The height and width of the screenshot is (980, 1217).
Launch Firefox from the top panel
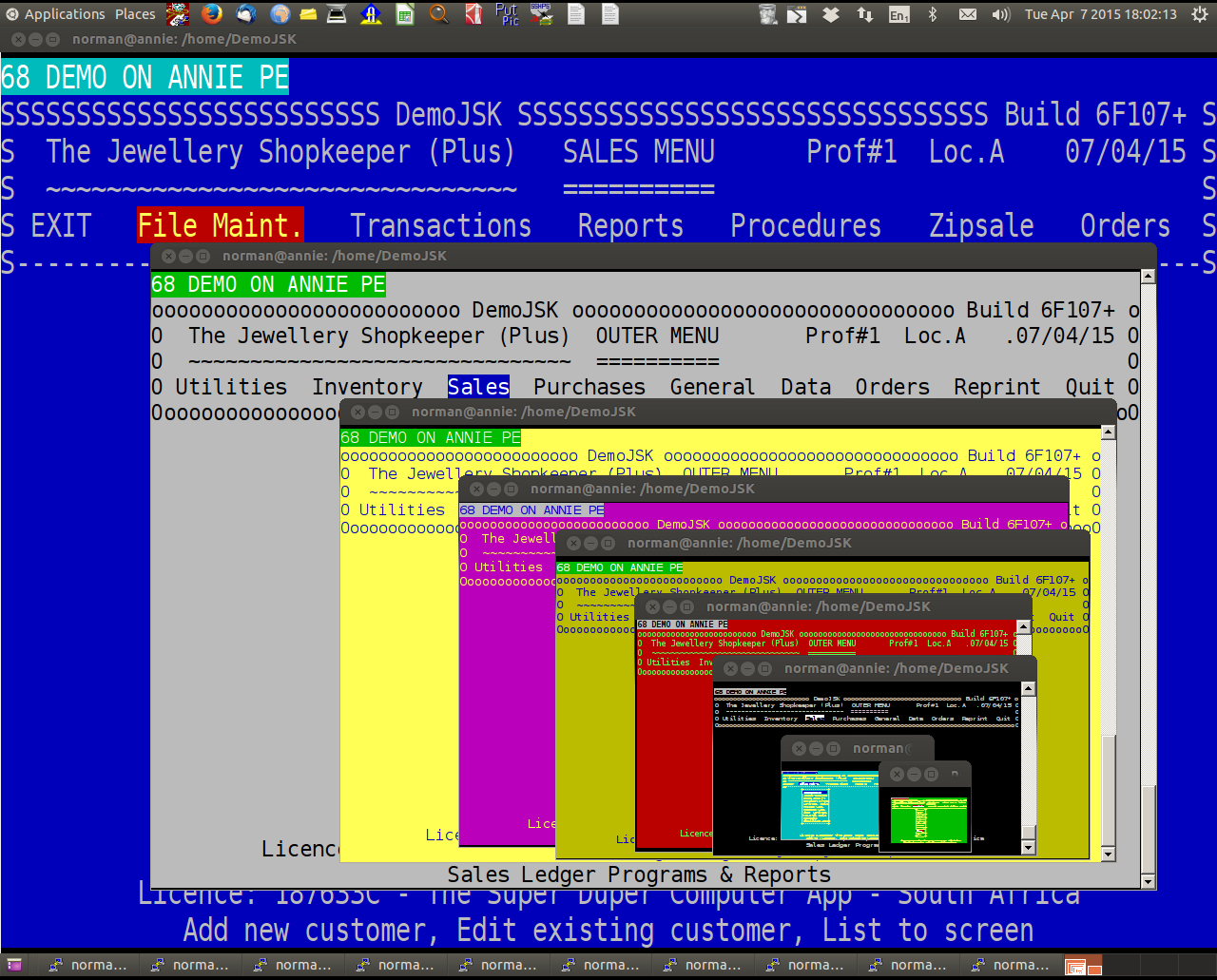tap(211, 13)
